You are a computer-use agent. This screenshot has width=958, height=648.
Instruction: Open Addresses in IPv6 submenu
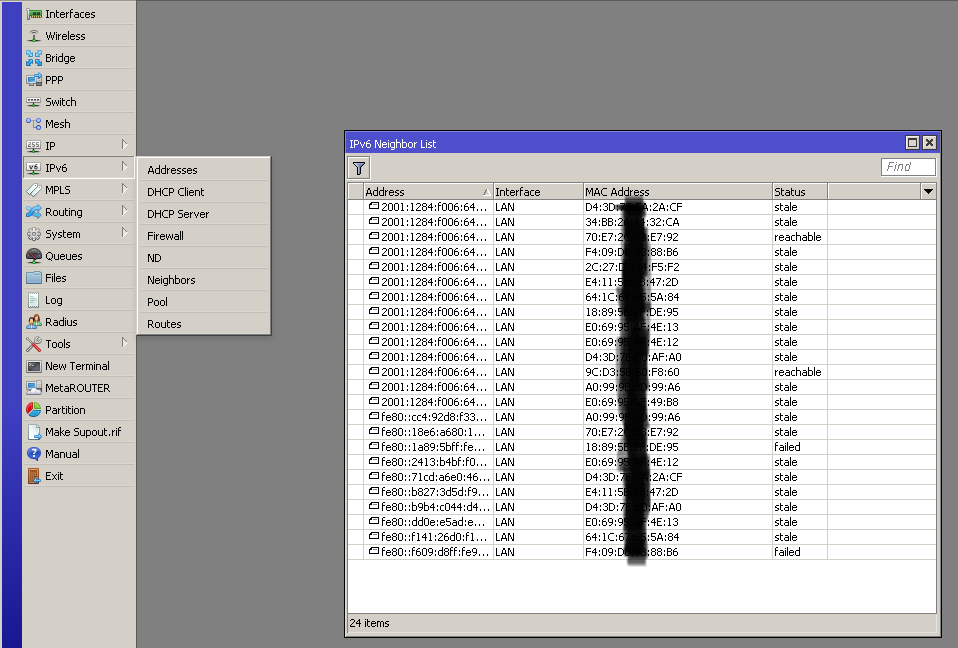click(x=203, y=170)
